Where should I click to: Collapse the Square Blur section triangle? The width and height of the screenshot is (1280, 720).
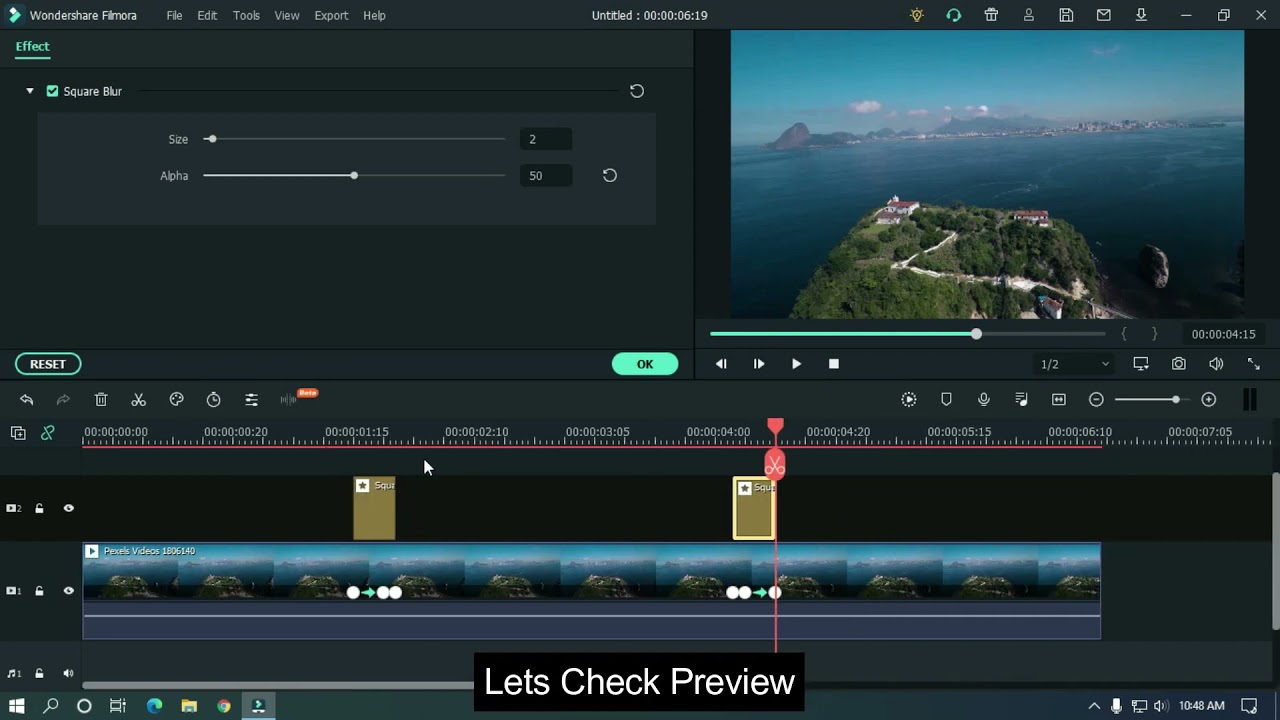[30, 91]
